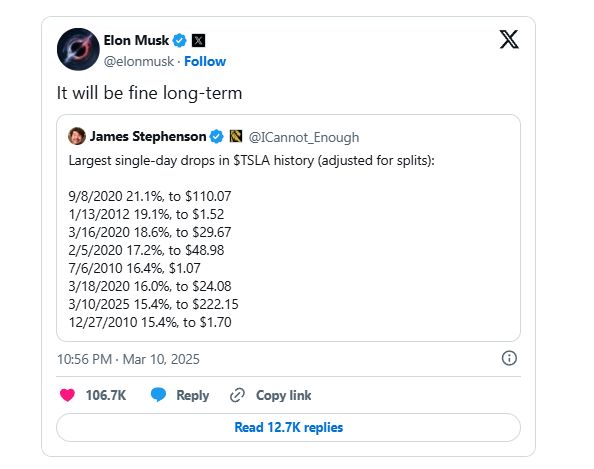594x469 pixels.
Task: Click the blue reply bubble icon
Action: pyautogui.click(x=158, y=395)
